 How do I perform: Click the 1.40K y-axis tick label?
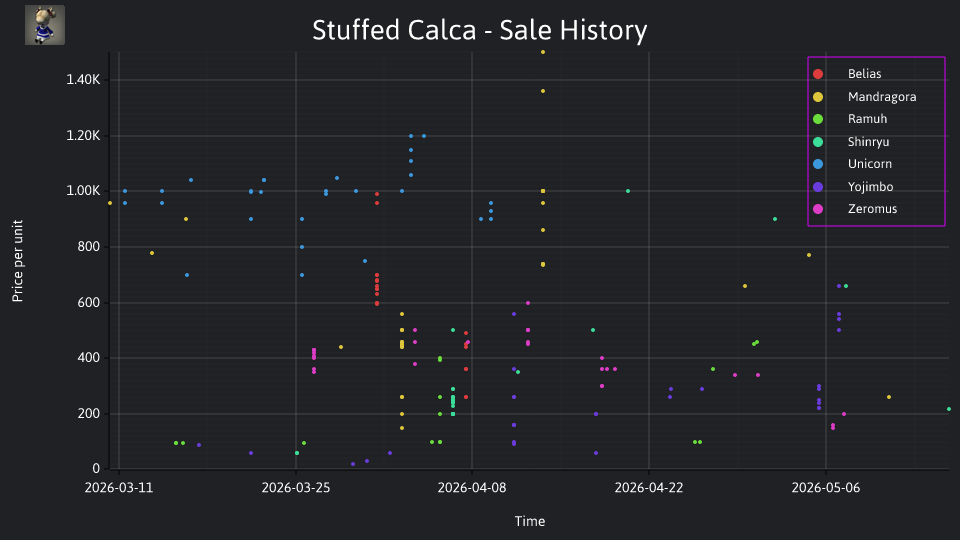pyautogui.click(x=83, y=80)
